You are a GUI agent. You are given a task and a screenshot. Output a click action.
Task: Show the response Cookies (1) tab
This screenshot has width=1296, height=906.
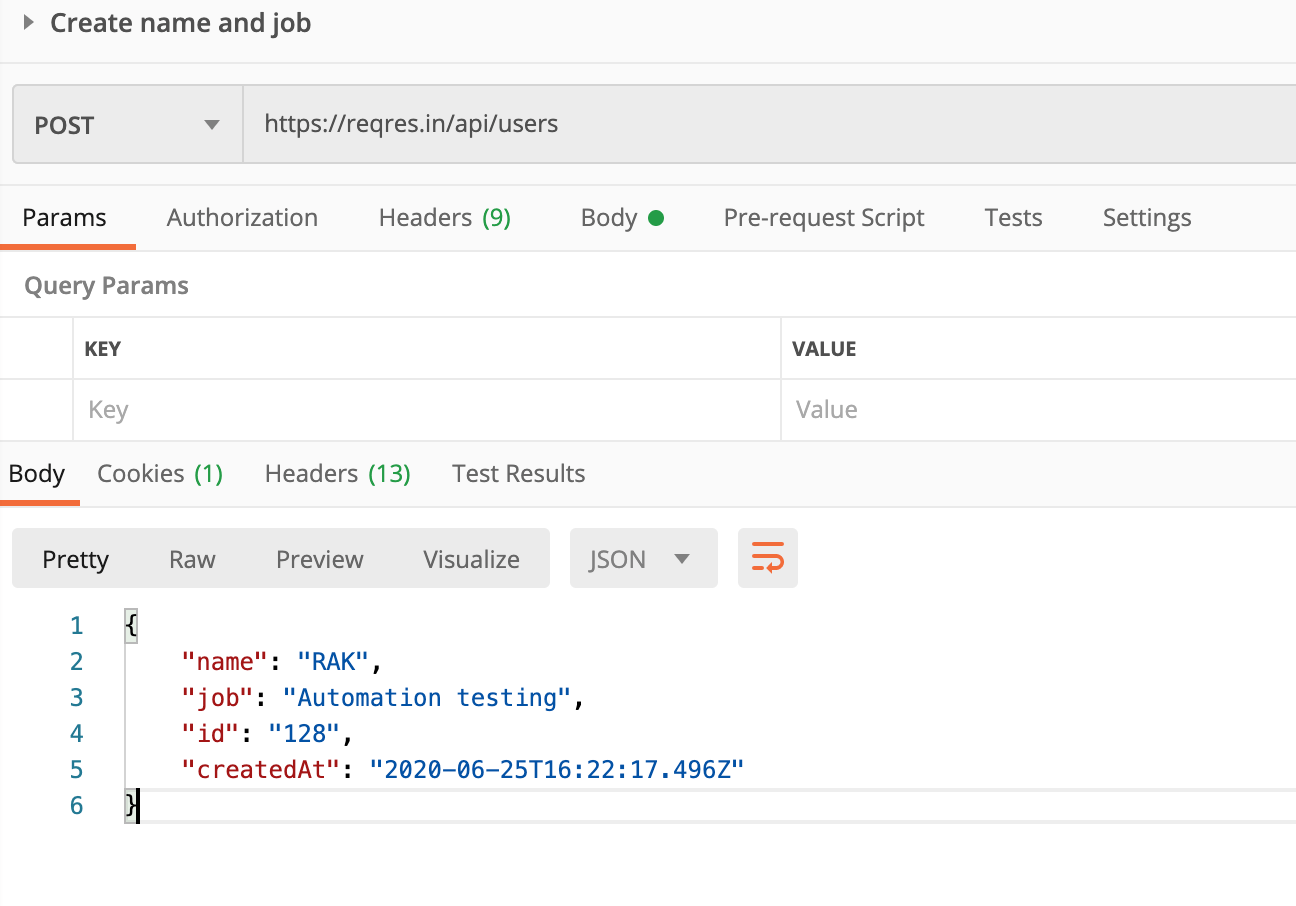[159, 474]
